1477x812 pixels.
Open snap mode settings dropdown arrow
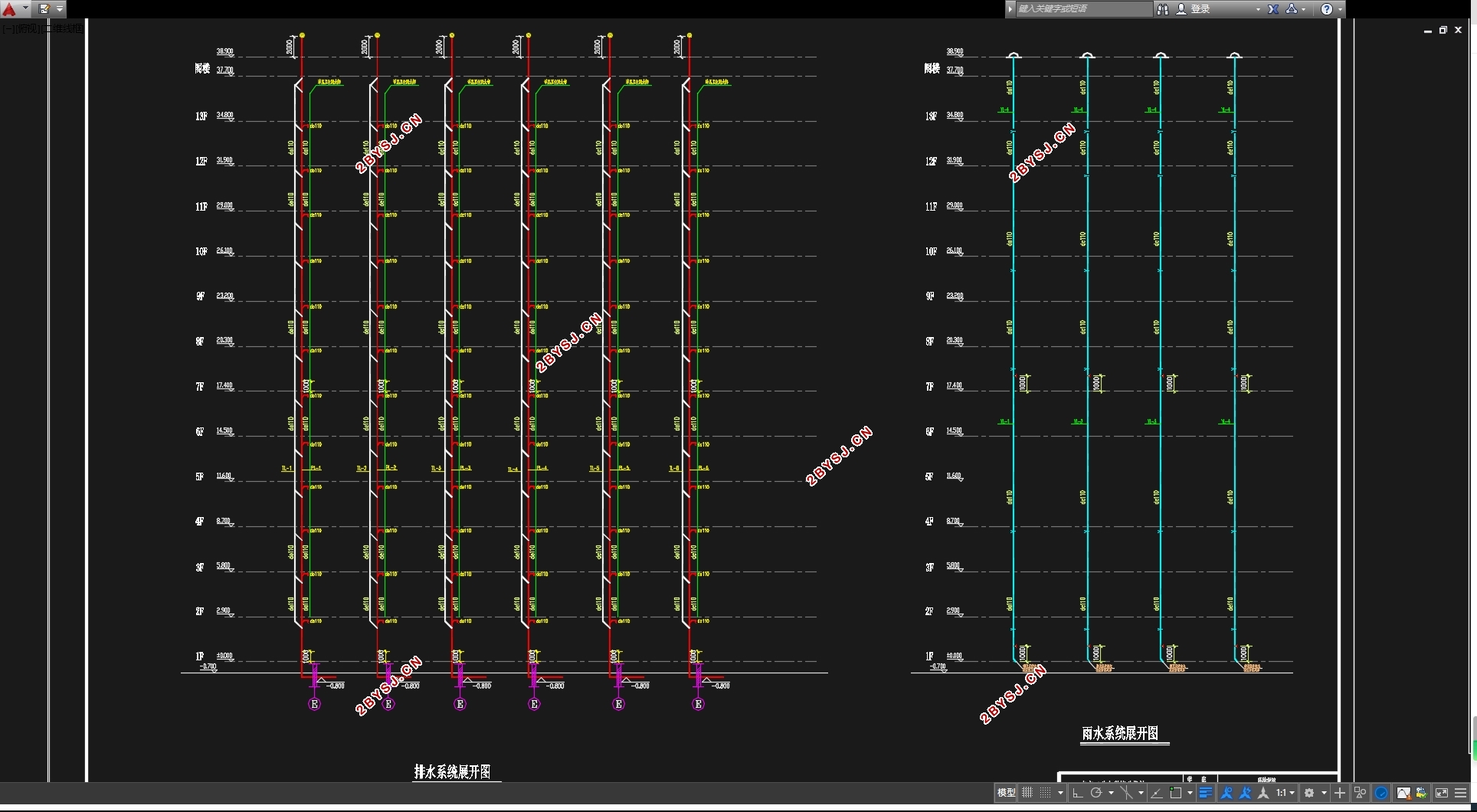click(x=1060, y=793)
